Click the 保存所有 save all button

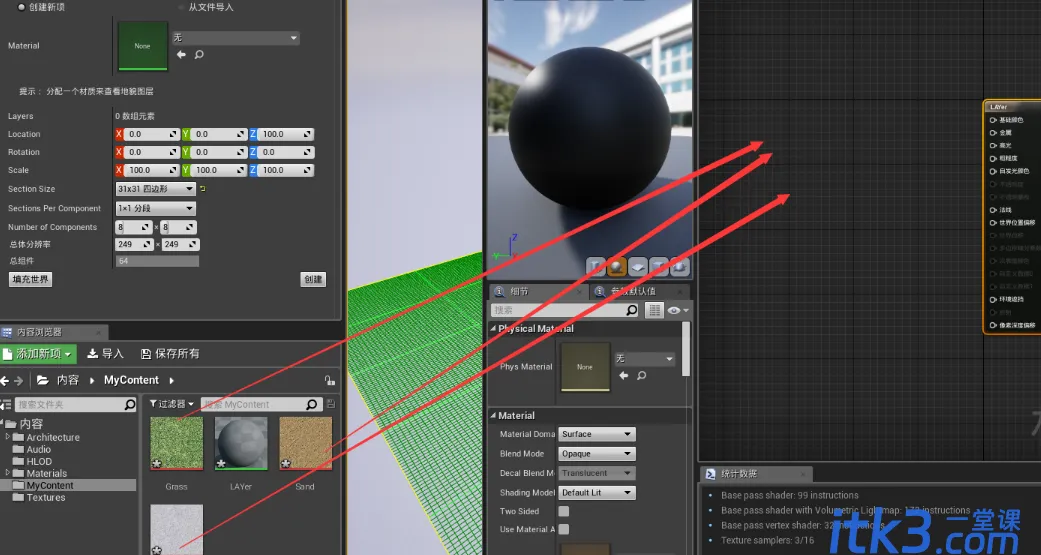point(170,354)
